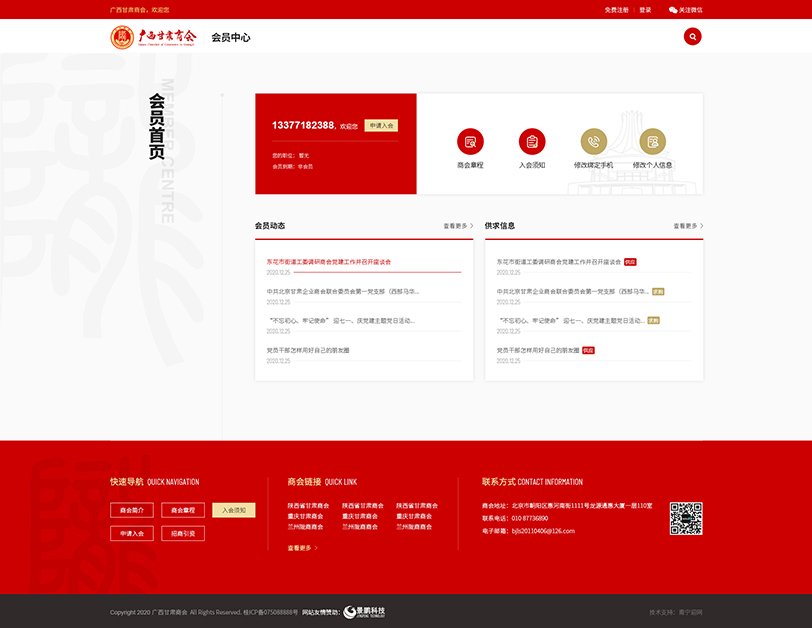Viewport: 812px width, 628px height.
Task: Click the yellow 申请入会 button beside phone number
Action: click(x=381, y=125)
